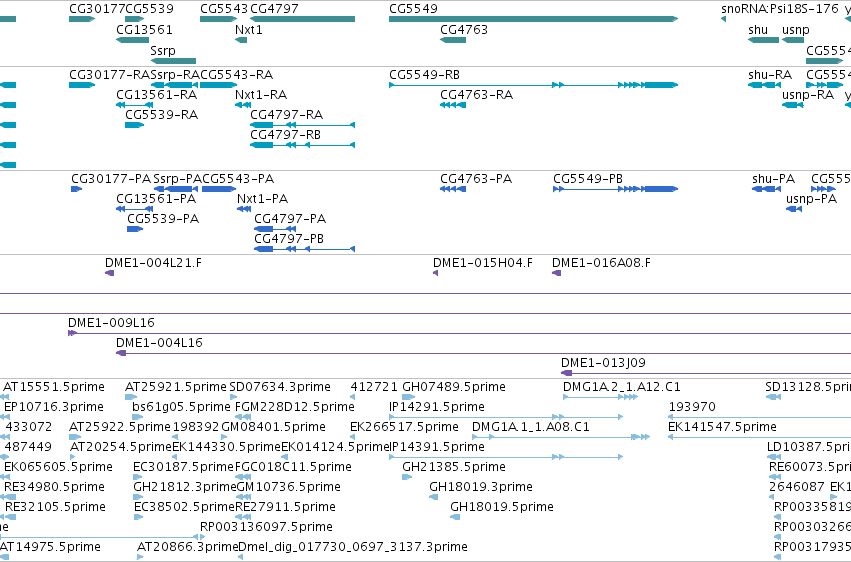The image size is (851, 562).
Task: Open the bs61g05.5prime label
Action: pos(181,407)
